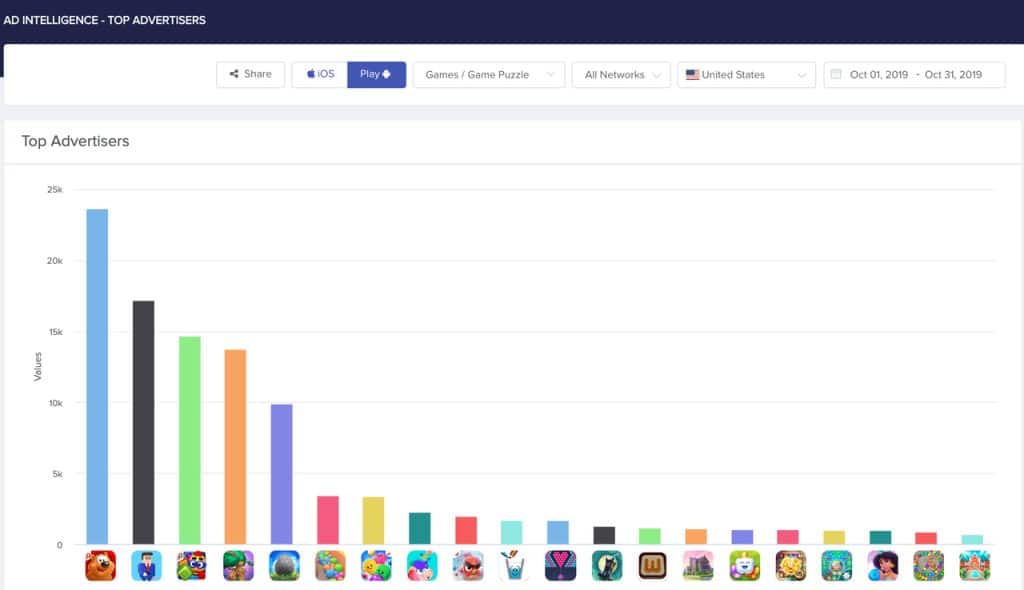
Task: Click the colored marbles puzzle app icon
Action: coord(929,566)
